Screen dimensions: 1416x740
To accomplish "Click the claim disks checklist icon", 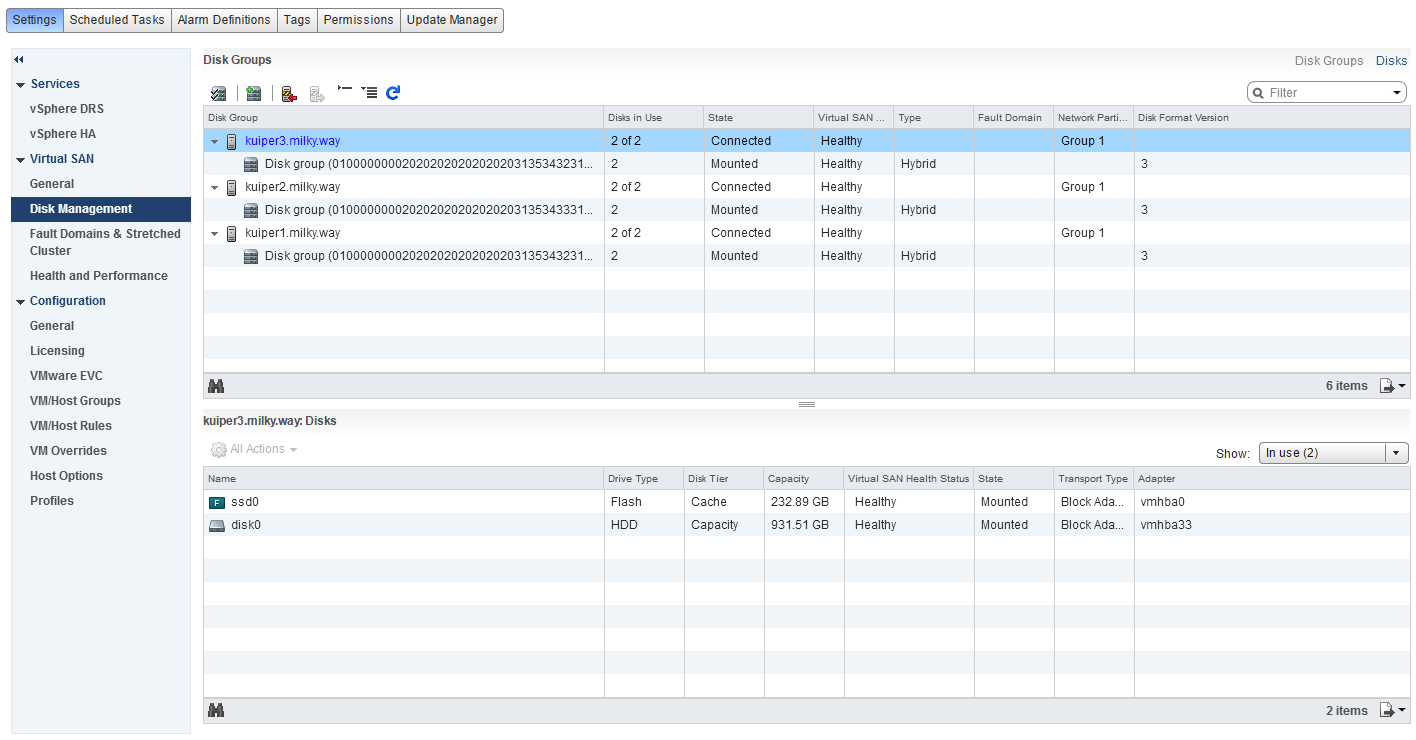I will pyautogui.click(x=218, y=93).
